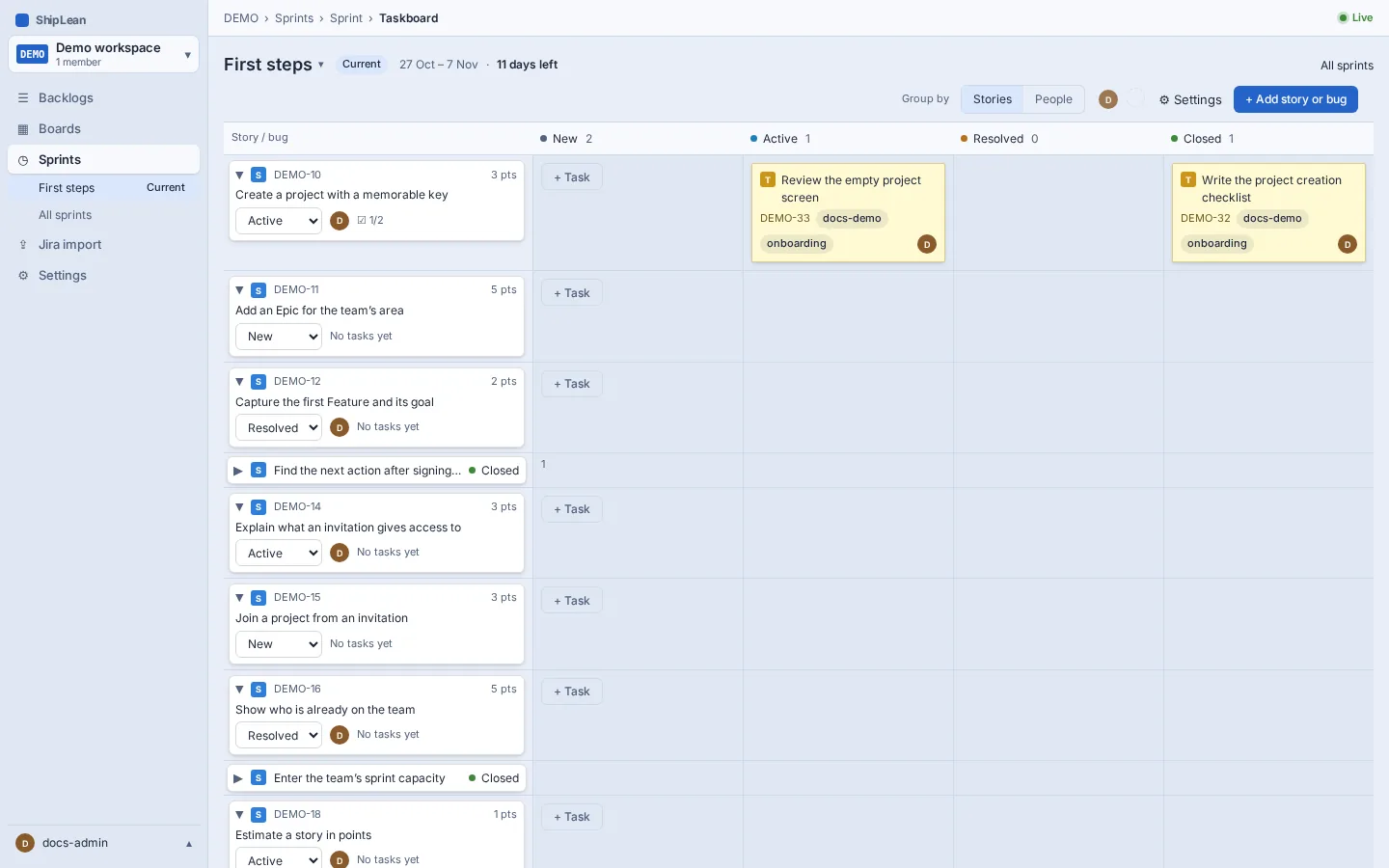Click the task type icon on DEMO-32 card

pos(1188,180)
